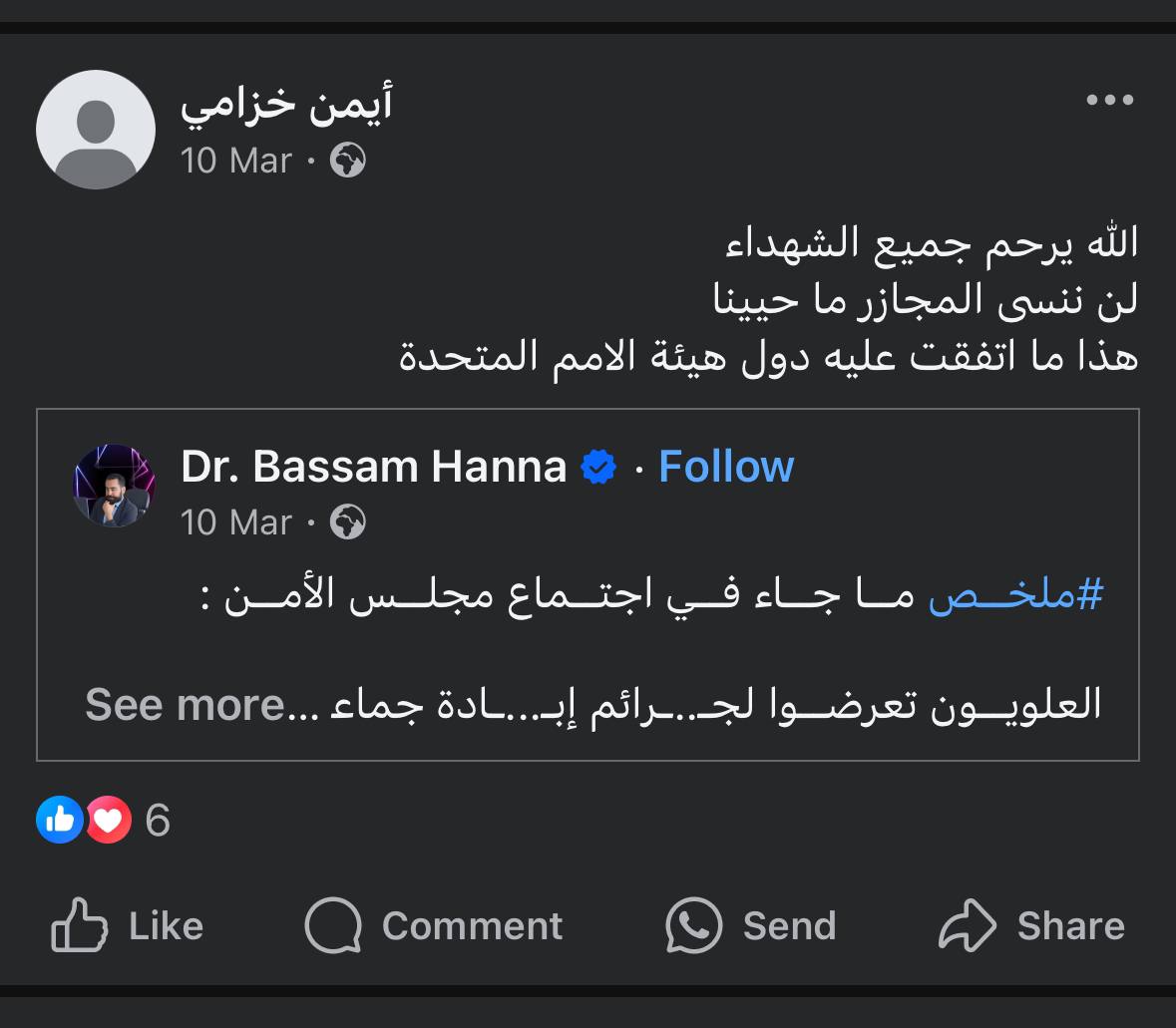Click the top post's 10 Mar timestamp
Image resolution: width=1176 pixels, height=1028 pixels.
coord(236,161)
